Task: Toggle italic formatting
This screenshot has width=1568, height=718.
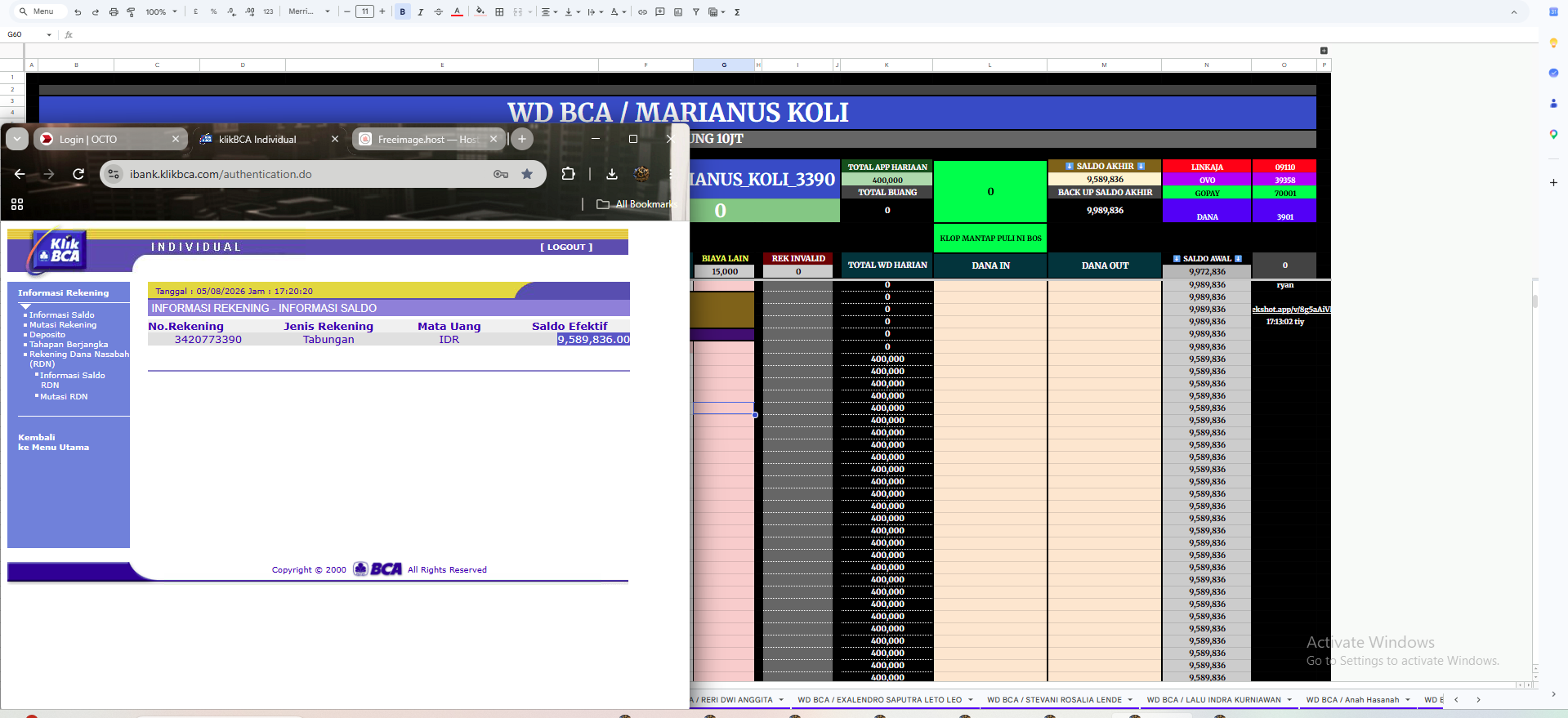Action: click(421, 12)
